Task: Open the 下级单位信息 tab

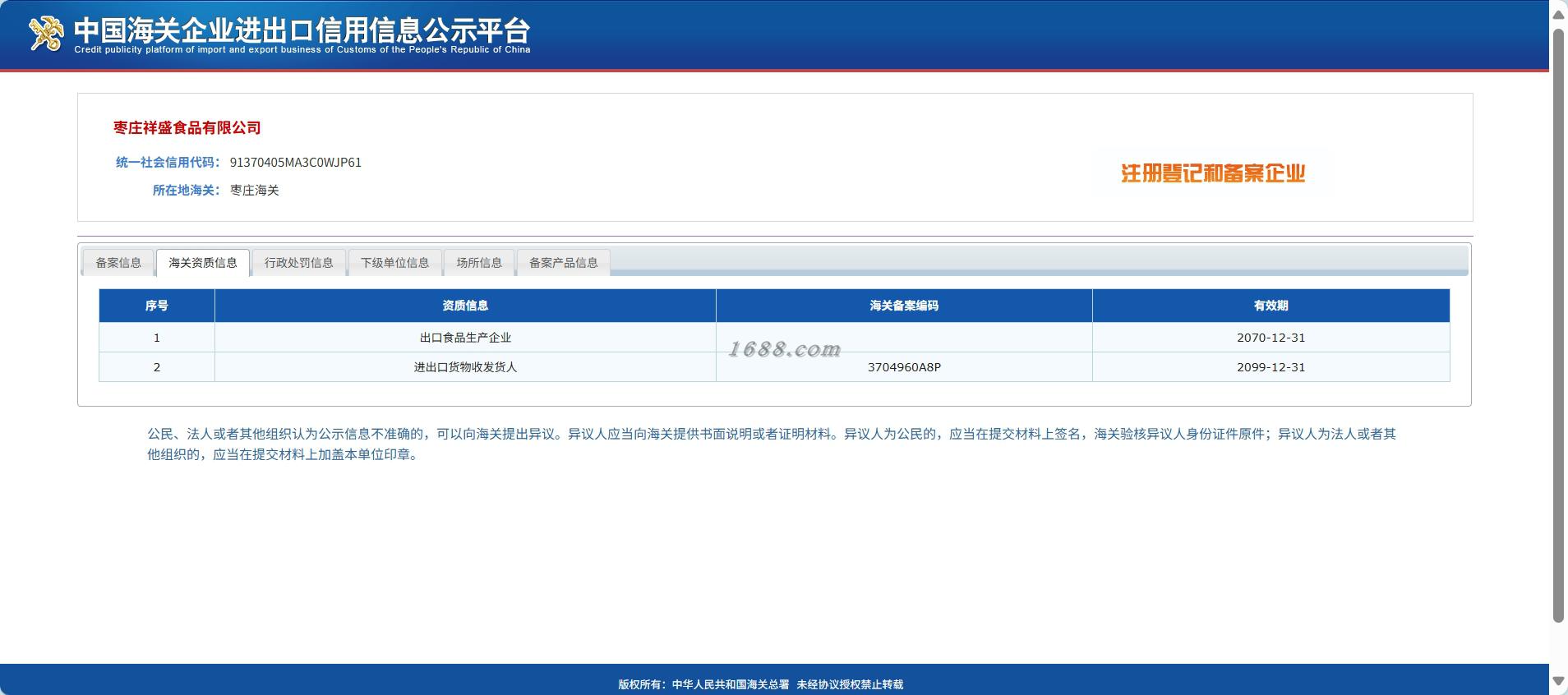Action: click(x=395, y=263)
